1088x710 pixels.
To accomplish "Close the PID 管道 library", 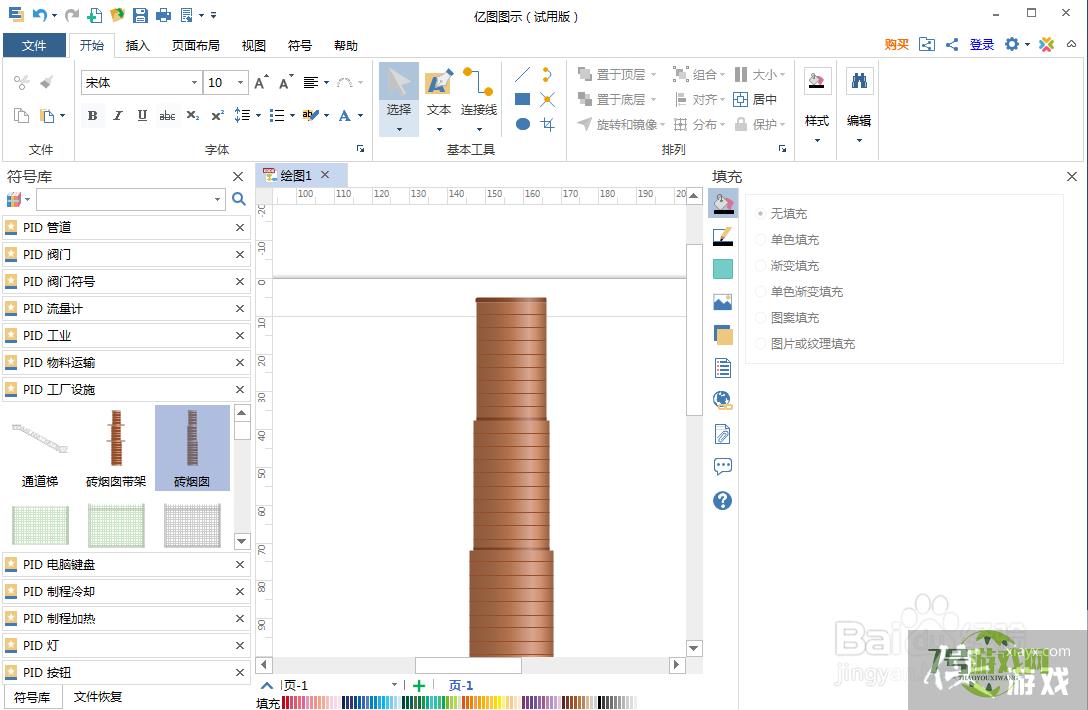I will pyautogui.click(x=239, y=228).
